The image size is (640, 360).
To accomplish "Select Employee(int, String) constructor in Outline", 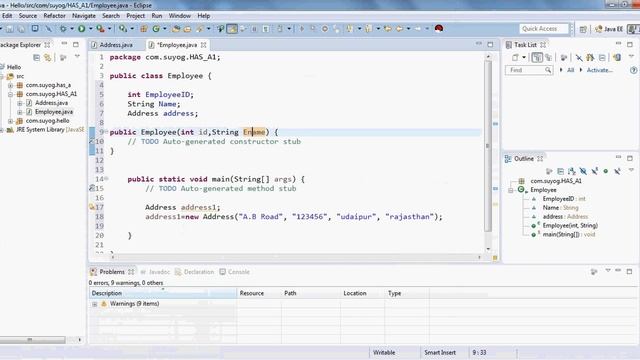I will click(x=570, y=226).
